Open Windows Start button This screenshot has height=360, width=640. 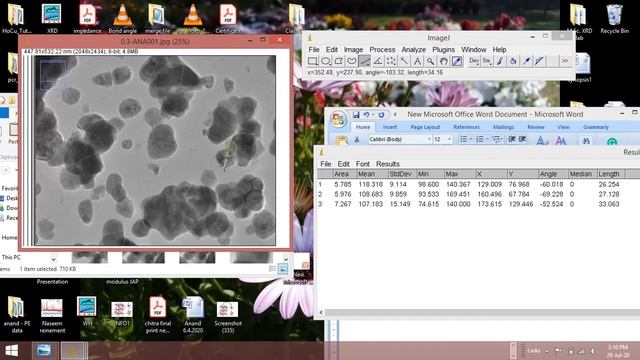pos(11,351)
